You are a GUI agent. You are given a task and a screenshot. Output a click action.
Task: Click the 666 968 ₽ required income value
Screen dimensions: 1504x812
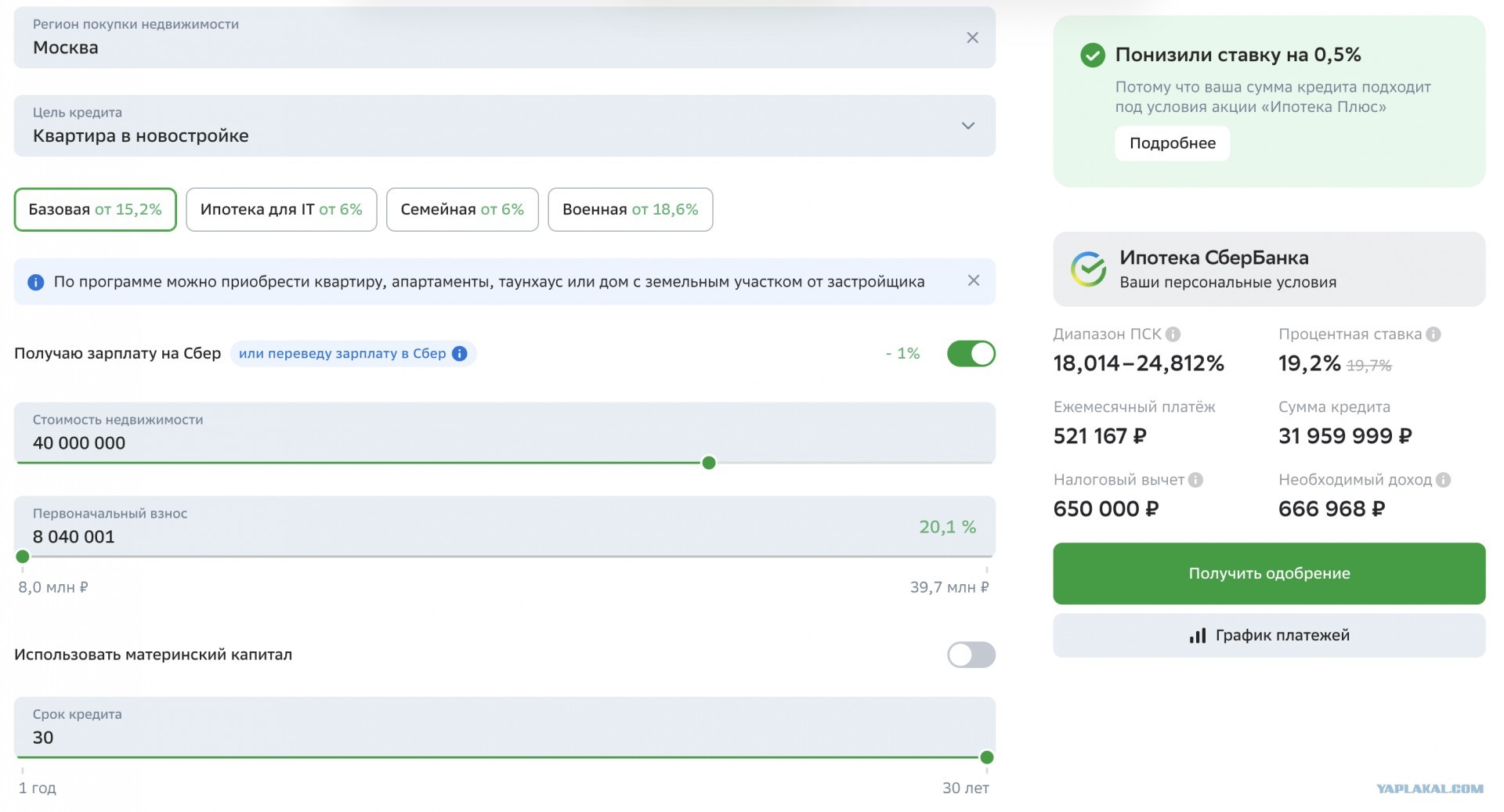click(x=1332, y=509)
